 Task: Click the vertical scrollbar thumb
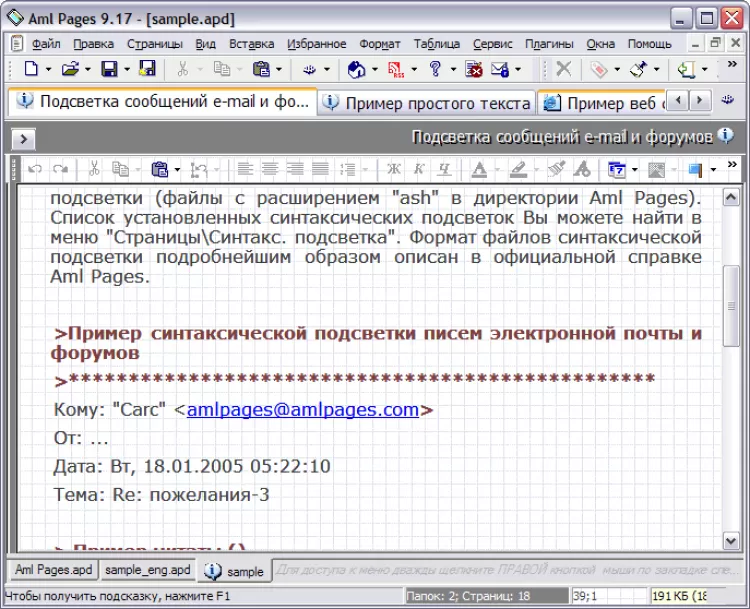(731, 305)
